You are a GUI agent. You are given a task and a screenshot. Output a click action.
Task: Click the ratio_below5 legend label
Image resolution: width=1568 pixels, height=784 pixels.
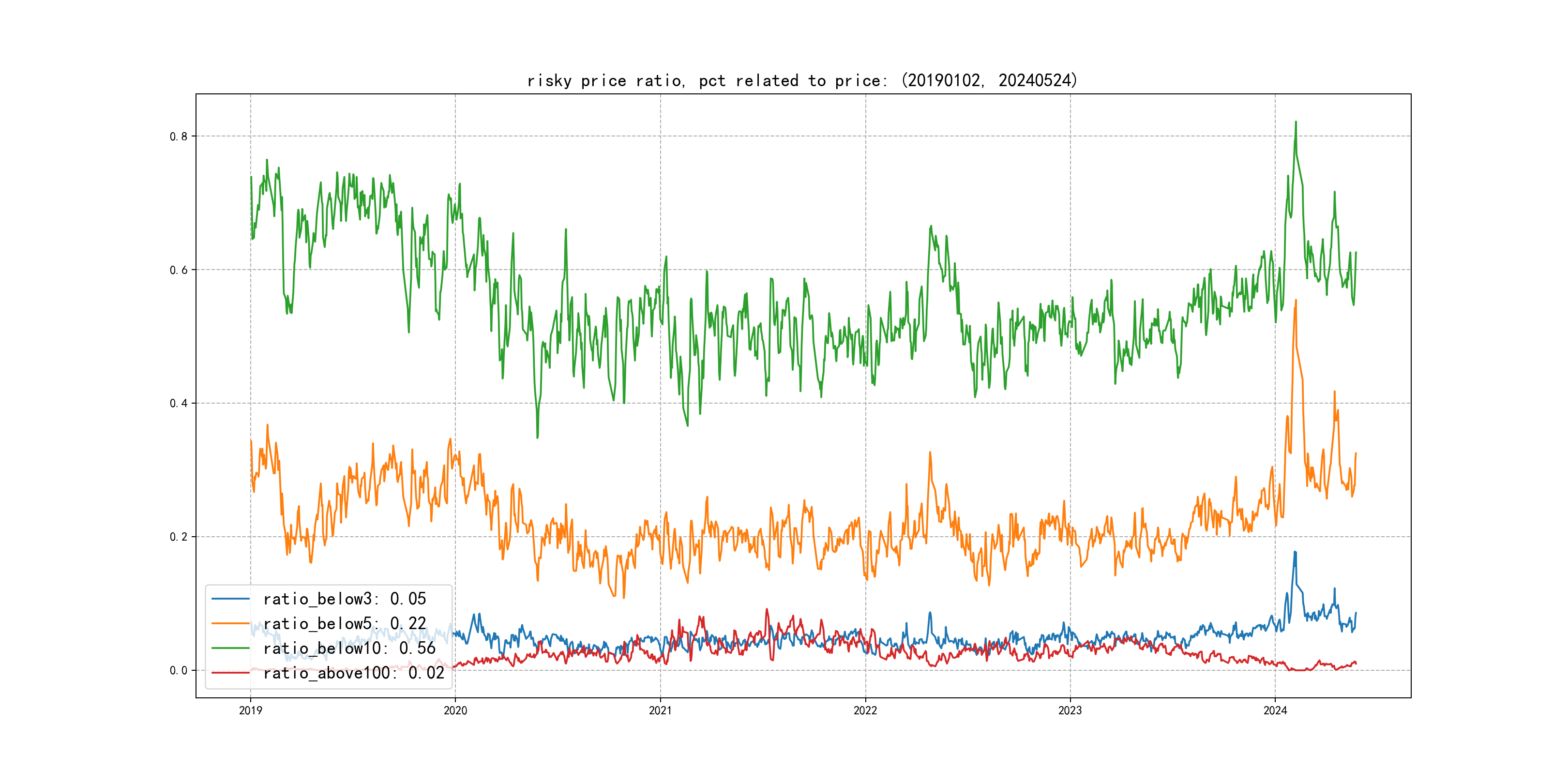click(345, 623)
